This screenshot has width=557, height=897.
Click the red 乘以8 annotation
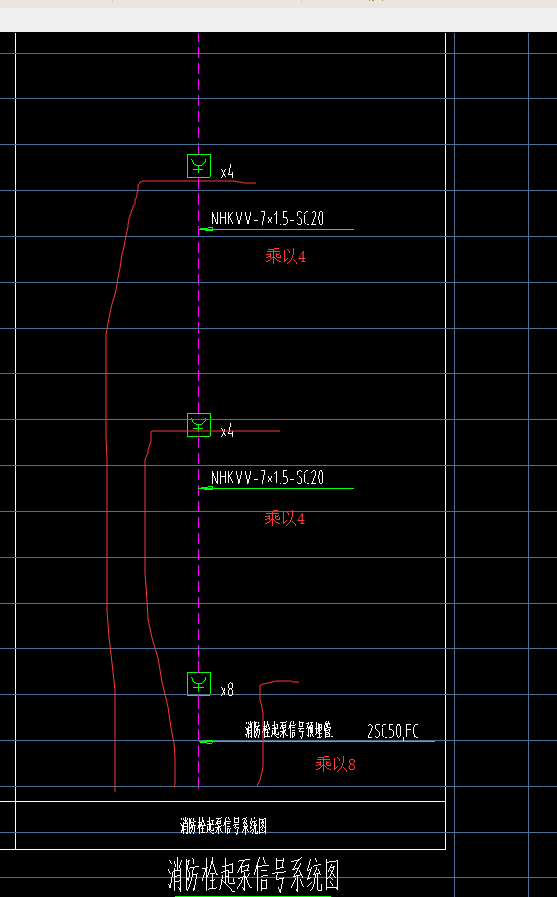pos(336,764)
